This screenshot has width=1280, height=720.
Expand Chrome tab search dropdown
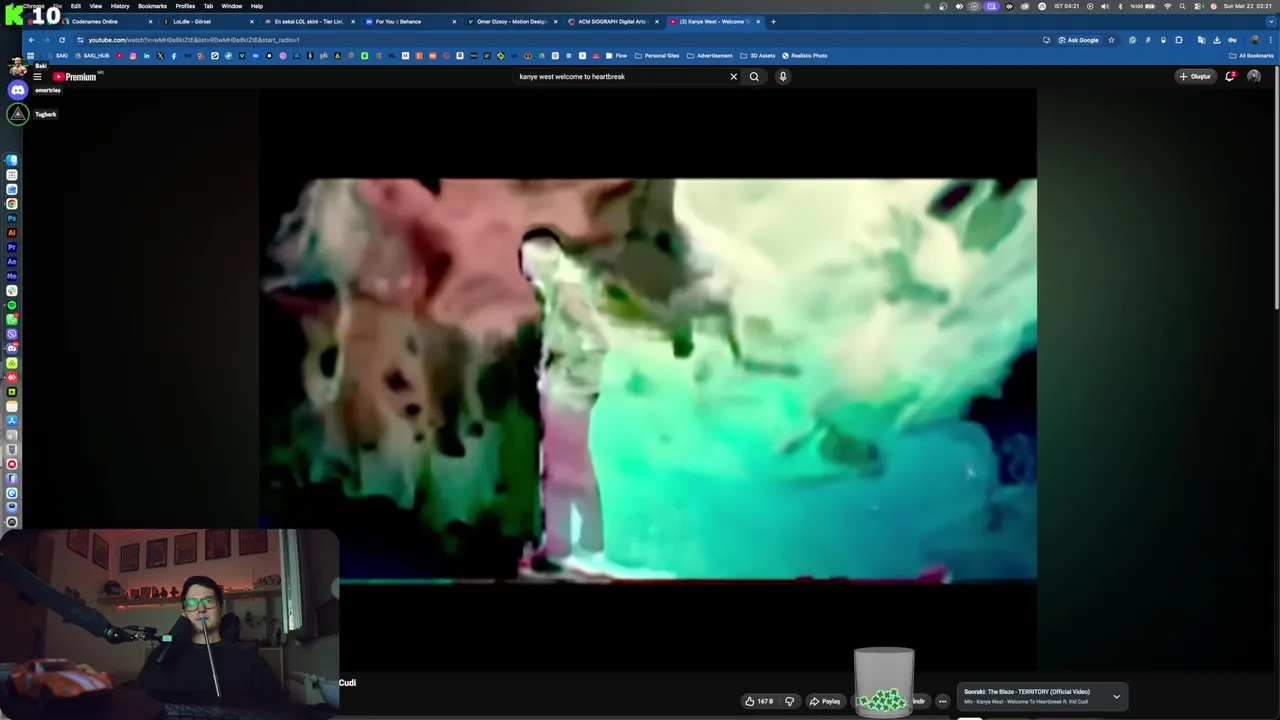(1270, 21)
